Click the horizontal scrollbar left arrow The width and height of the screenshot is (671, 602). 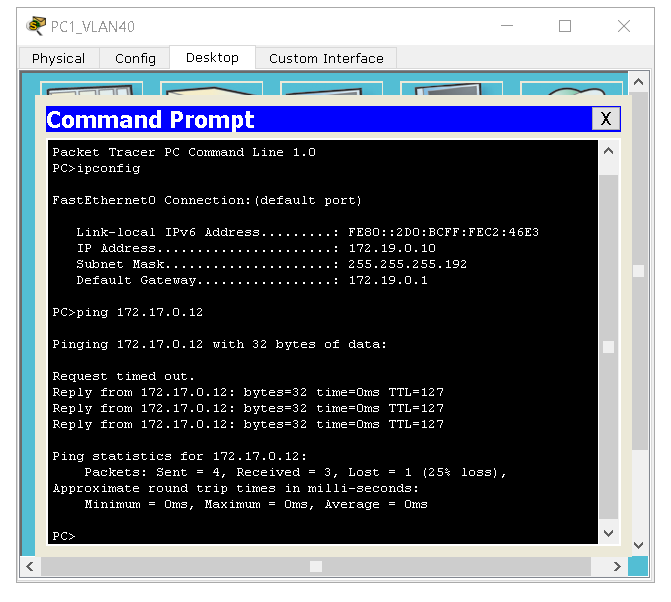pos(30,566)
